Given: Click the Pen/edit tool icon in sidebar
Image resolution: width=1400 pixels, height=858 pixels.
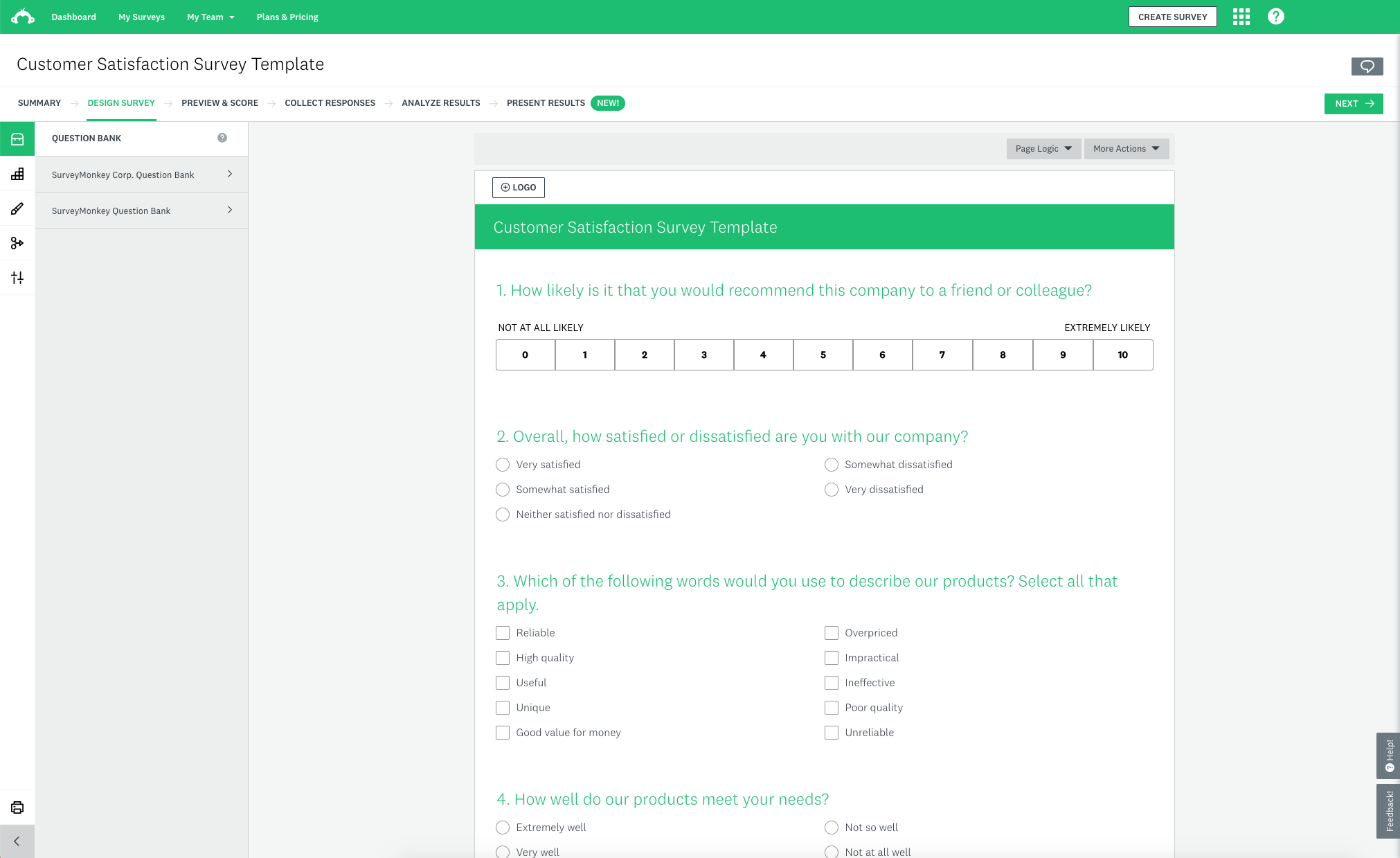Looking at the screenshot, I should coord(17,209).
